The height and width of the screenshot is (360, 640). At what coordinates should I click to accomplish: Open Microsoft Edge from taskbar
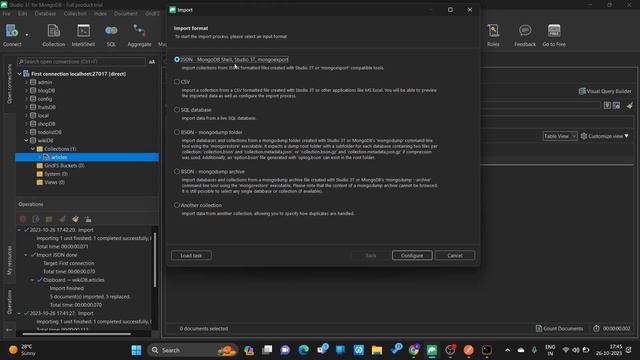(303, 350)
